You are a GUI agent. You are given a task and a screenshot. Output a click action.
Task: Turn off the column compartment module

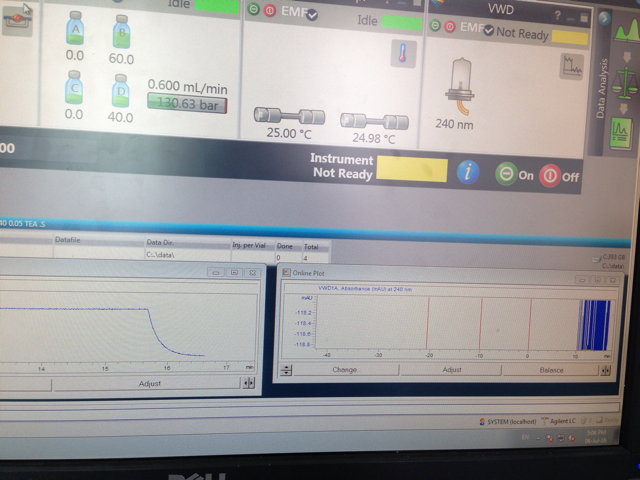[x=270, y=10]
